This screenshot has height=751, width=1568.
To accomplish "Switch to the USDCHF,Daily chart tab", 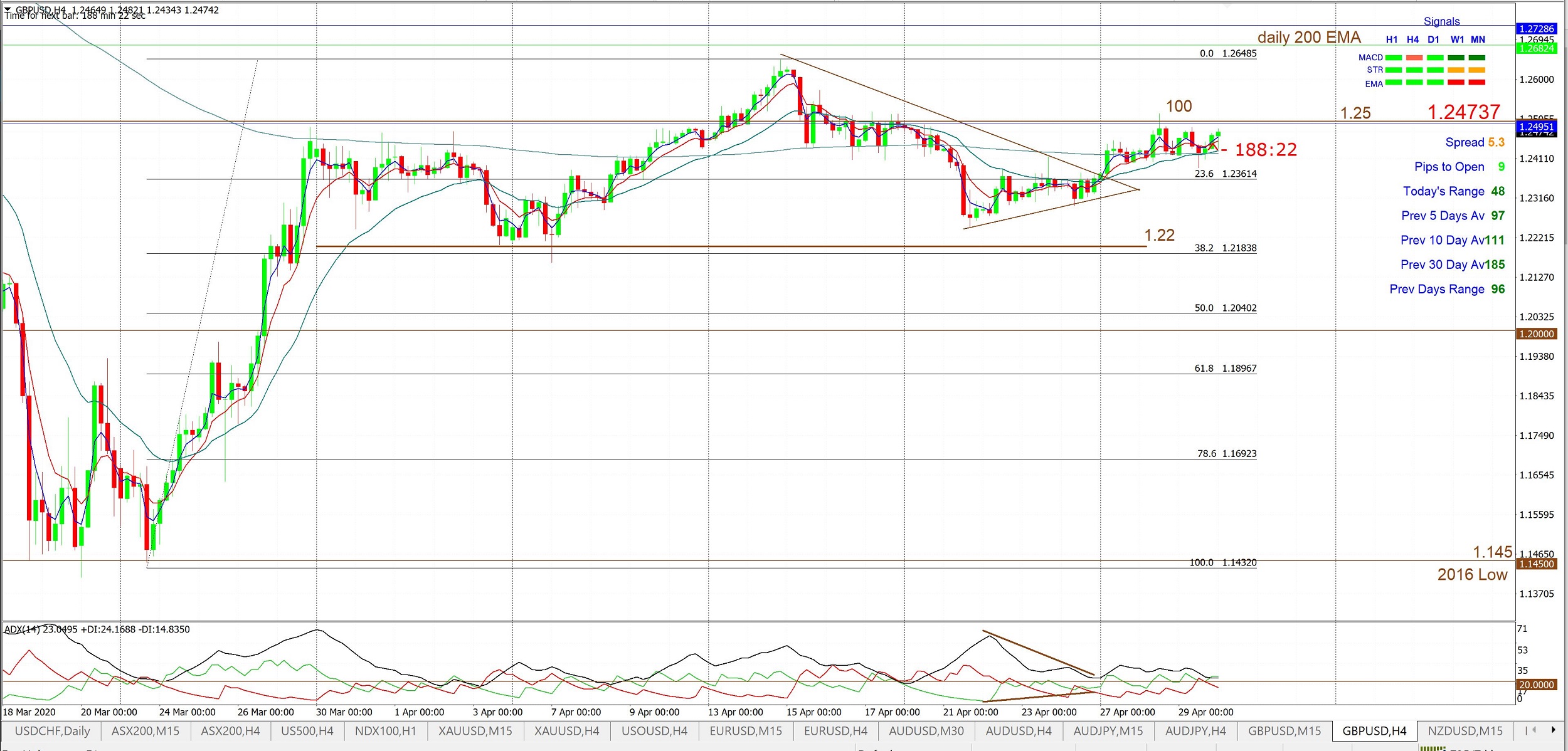I will 52,731.
